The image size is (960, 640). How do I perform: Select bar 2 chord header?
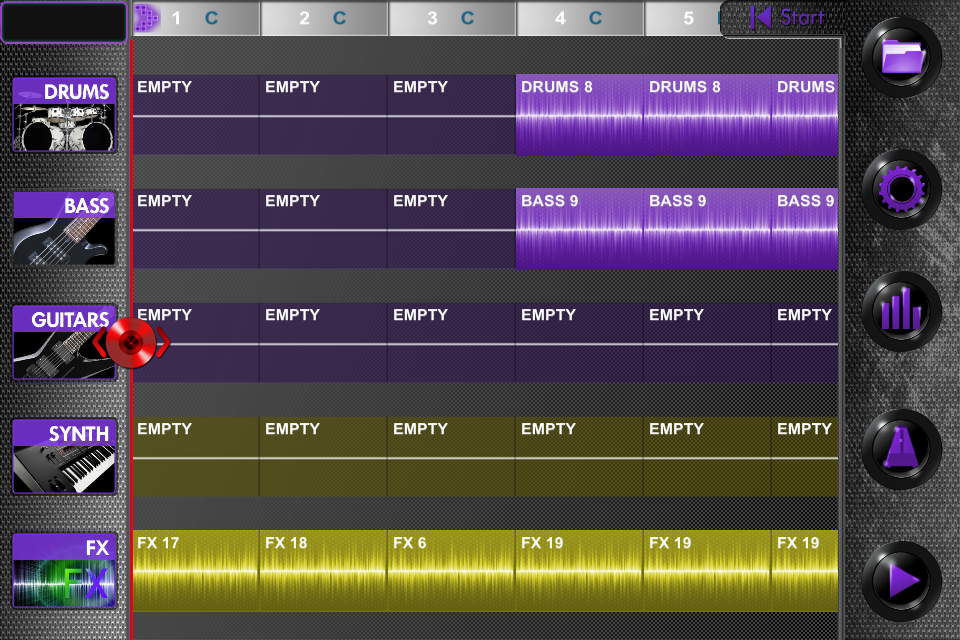point(324,18)
